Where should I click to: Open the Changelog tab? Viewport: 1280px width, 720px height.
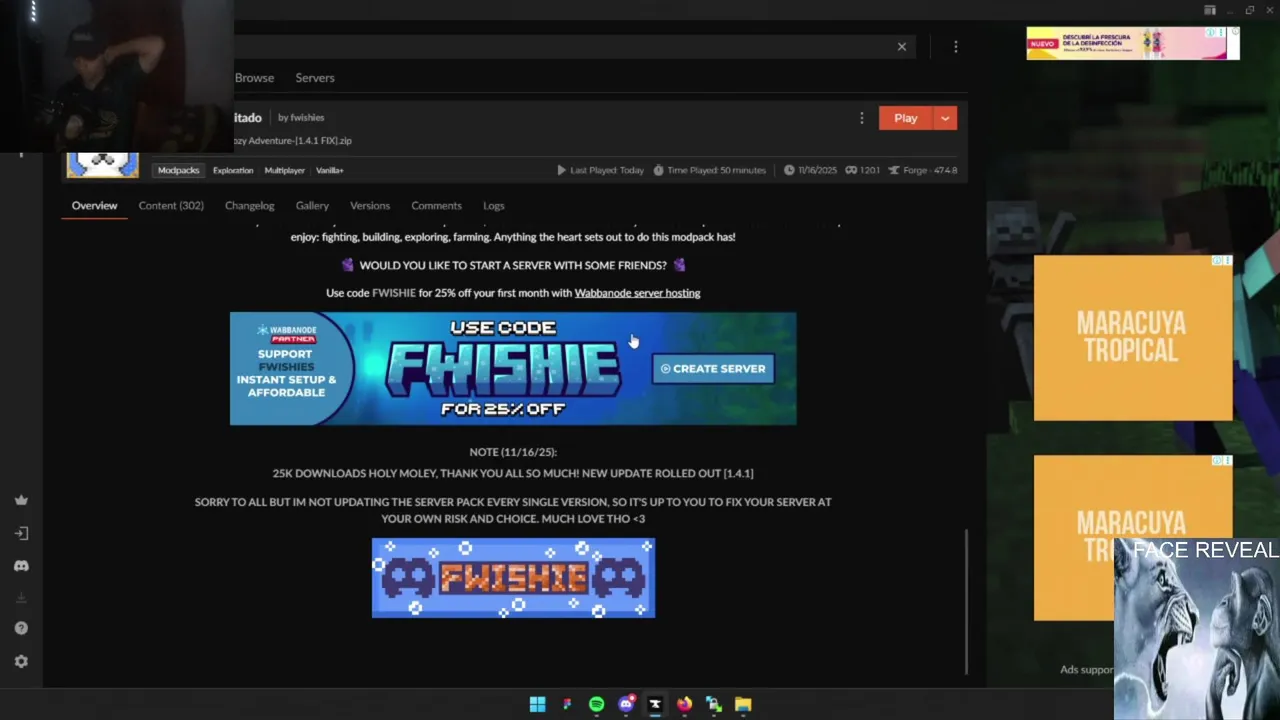click(249, 205)
